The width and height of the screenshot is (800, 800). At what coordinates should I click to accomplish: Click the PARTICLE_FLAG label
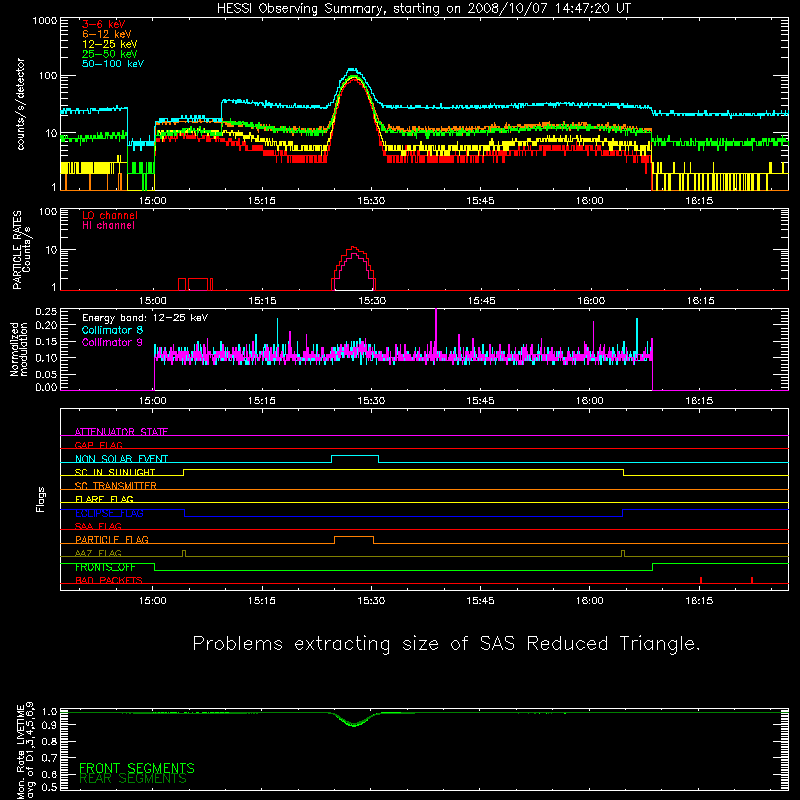pos(112,539)
